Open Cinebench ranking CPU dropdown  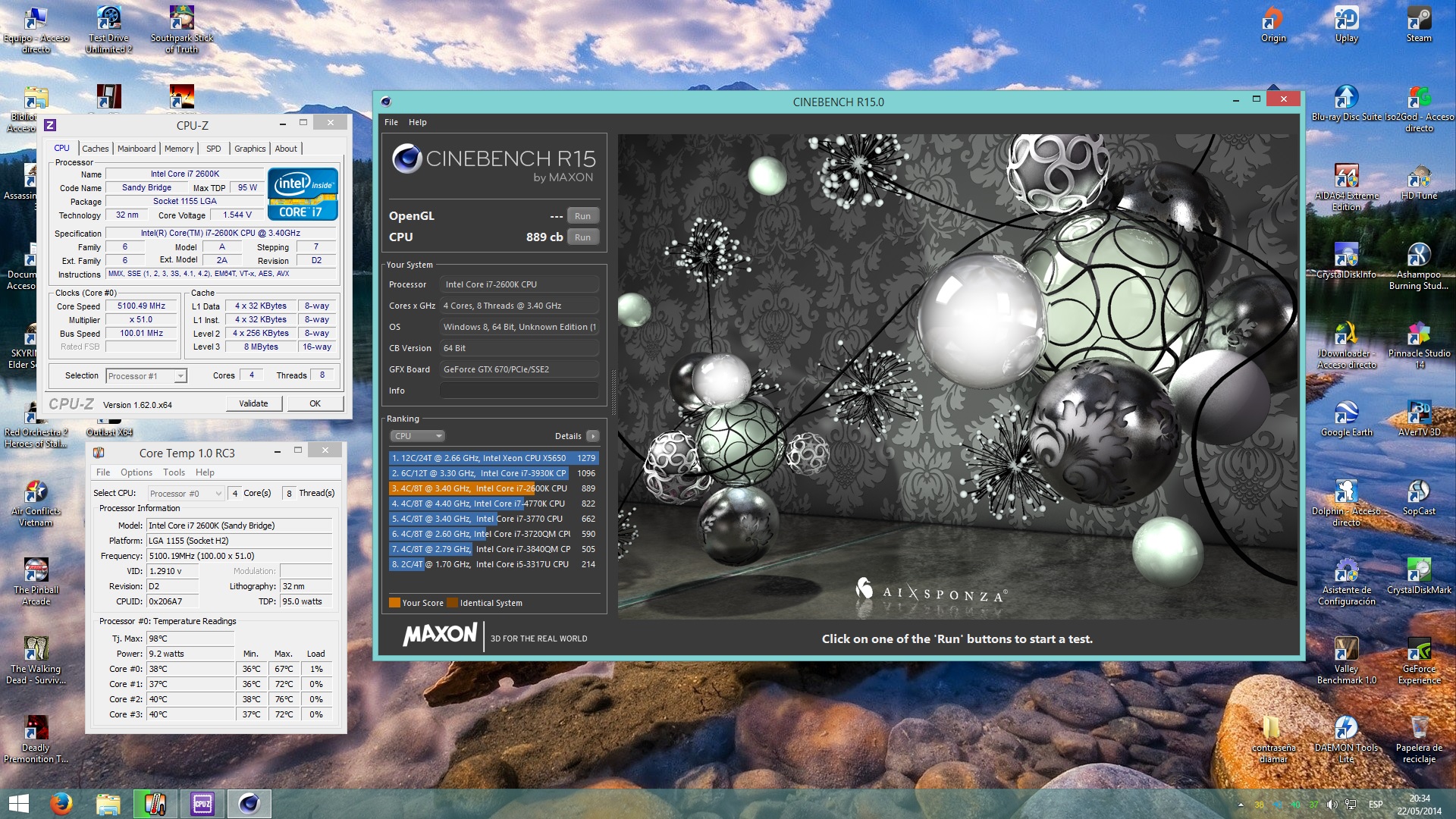point(417,436)
